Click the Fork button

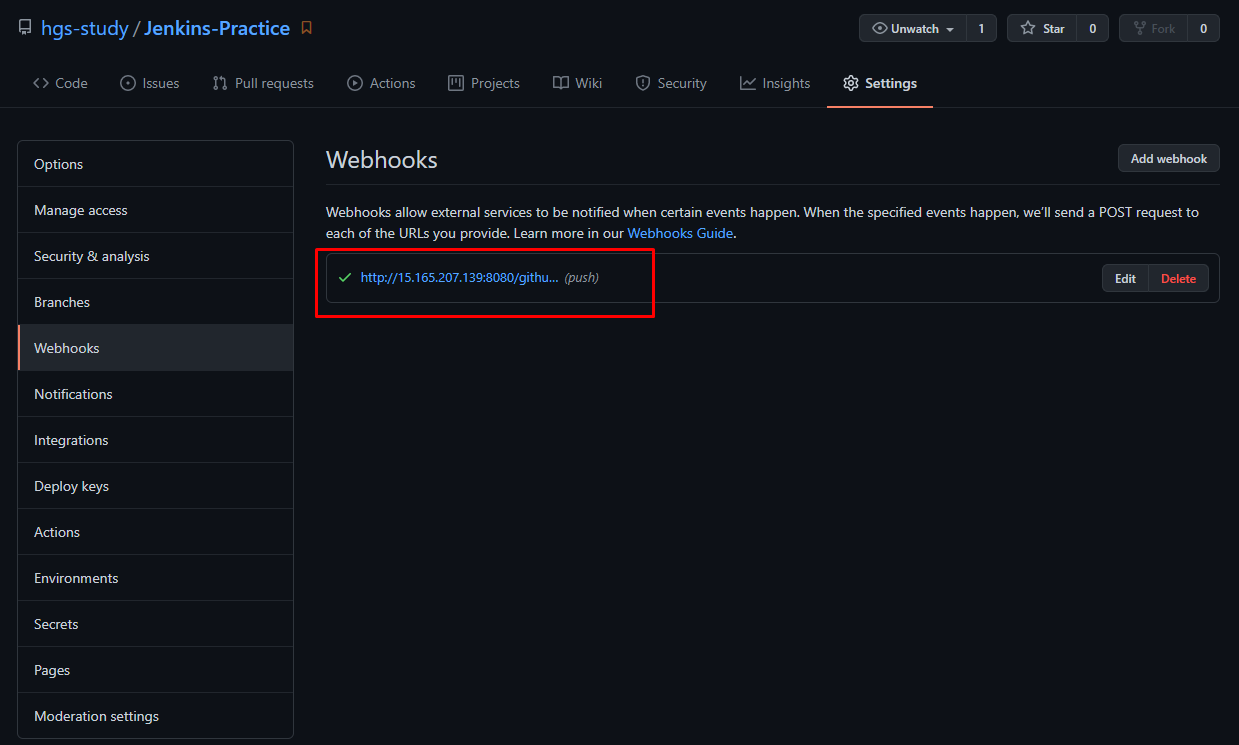(x=1153, y=29)
